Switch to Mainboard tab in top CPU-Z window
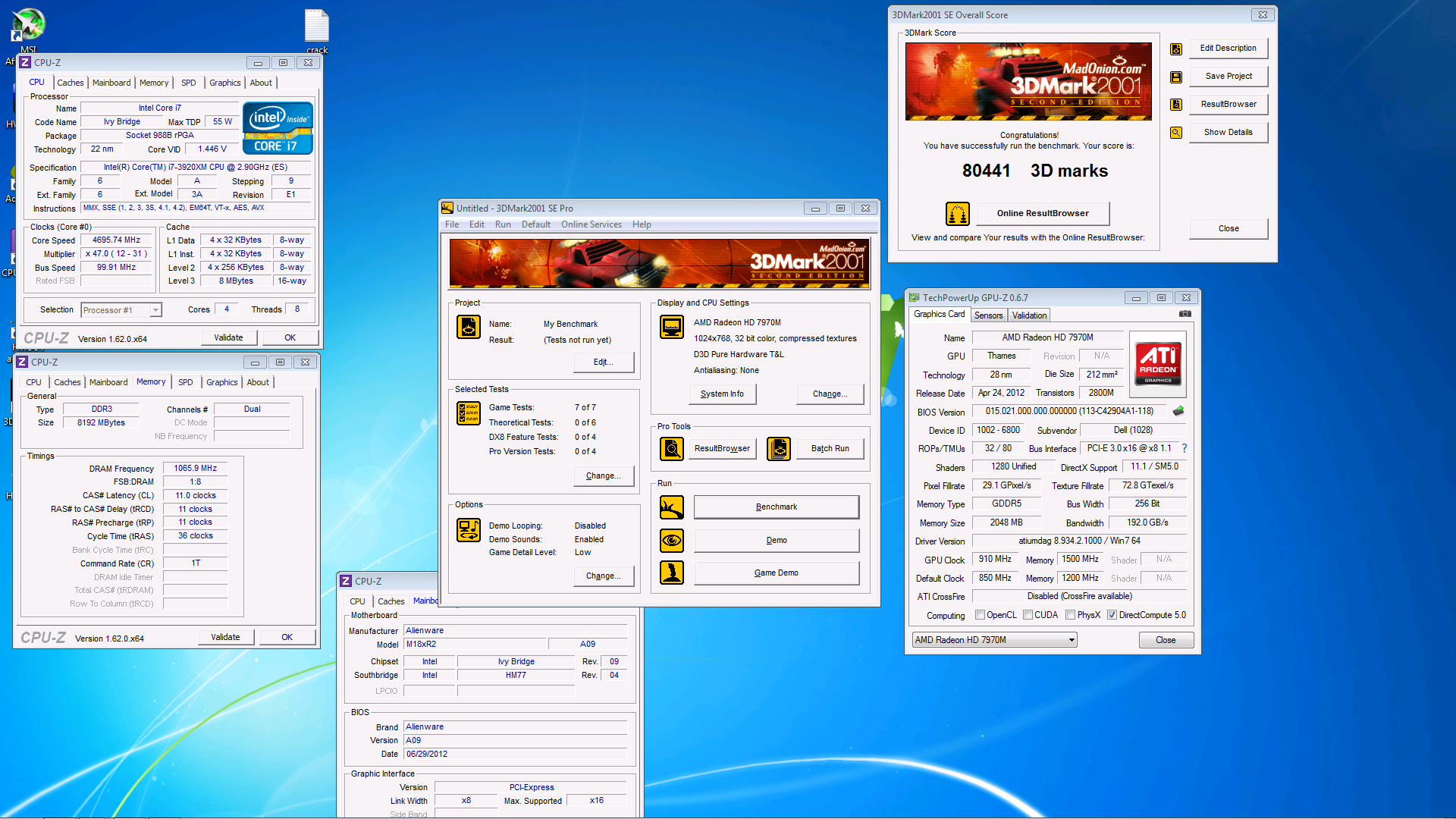 pos(111,83)
